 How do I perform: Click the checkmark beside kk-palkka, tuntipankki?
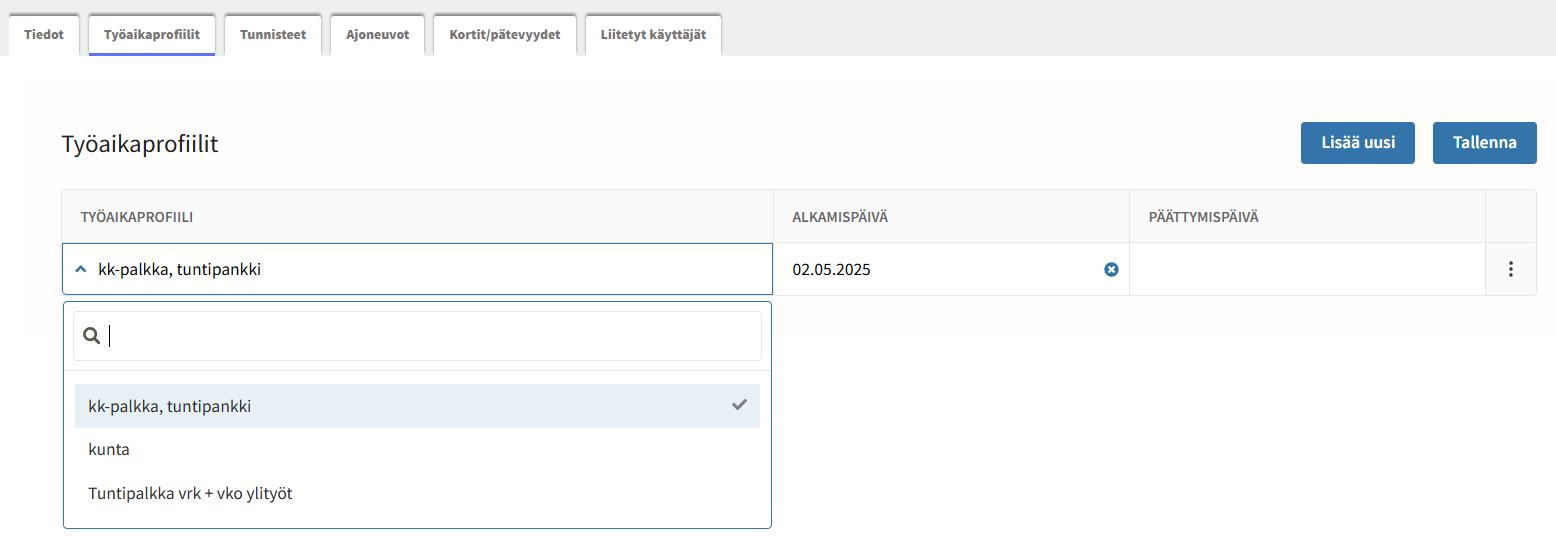coord(739,405)
